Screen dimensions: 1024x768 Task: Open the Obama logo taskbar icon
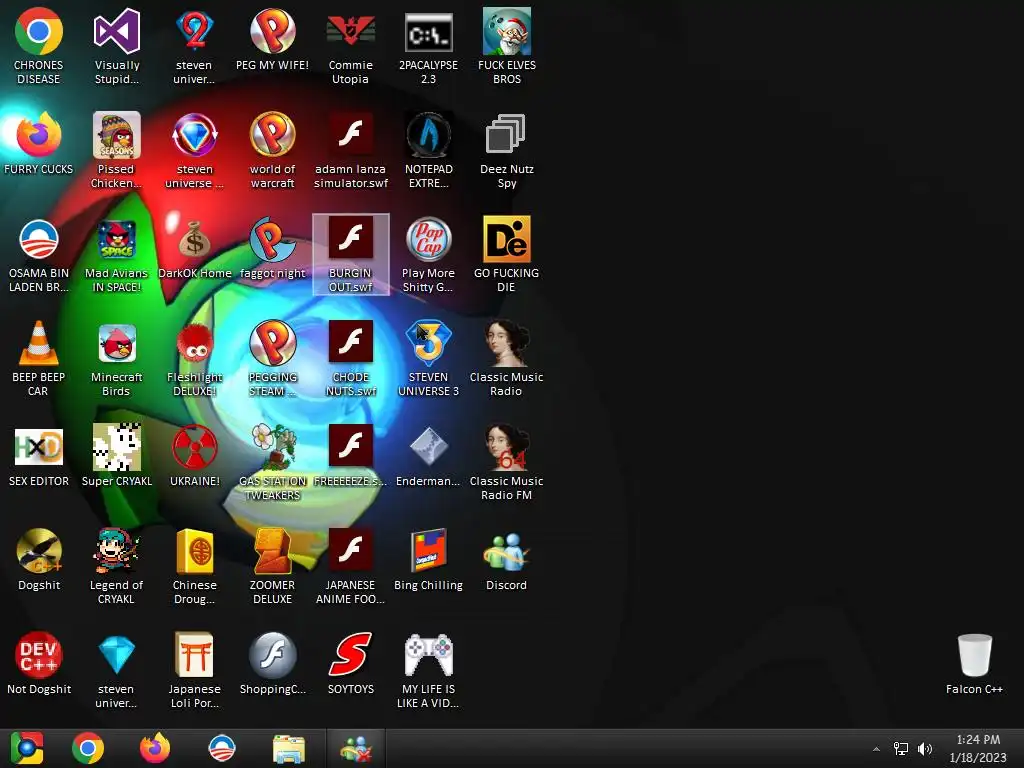(221, 748)
